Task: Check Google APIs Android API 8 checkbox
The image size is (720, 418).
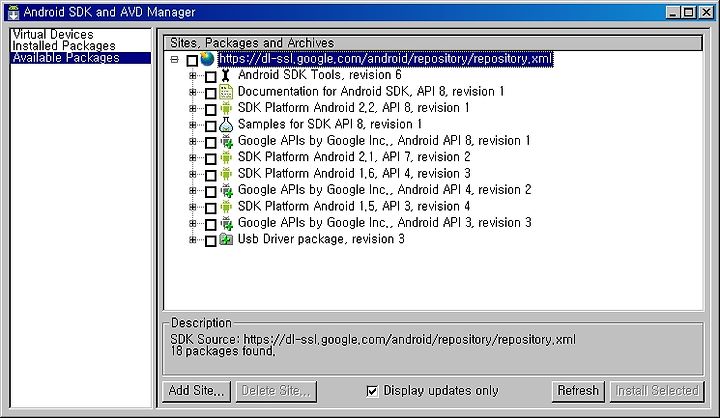Action: coord(211,142)
